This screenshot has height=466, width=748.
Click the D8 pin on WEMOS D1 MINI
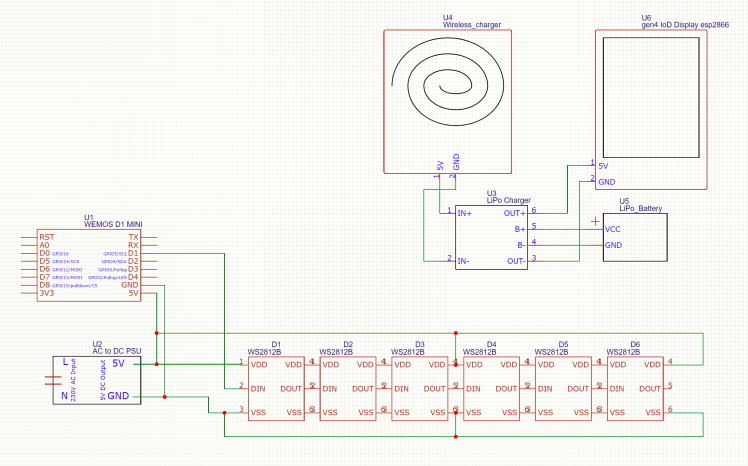coord(44,285)
